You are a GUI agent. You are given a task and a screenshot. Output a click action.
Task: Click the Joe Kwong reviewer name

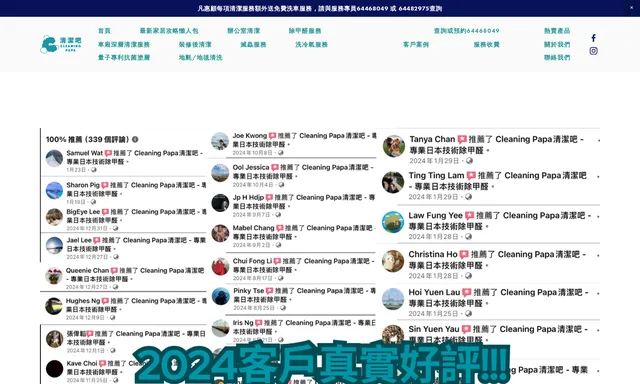pos(250,135)
